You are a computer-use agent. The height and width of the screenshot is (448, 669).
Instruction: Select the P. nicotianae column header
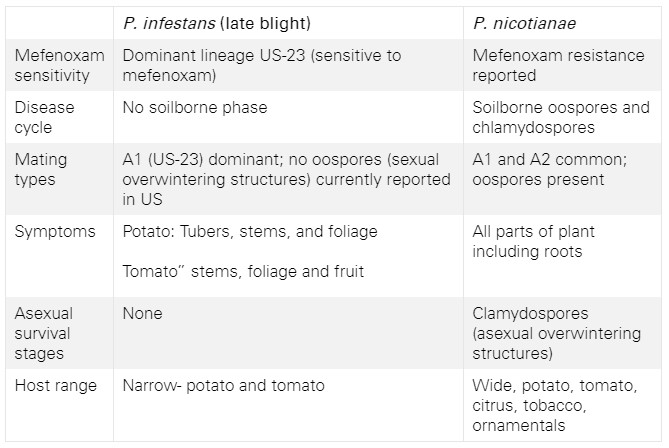(523, 23)
